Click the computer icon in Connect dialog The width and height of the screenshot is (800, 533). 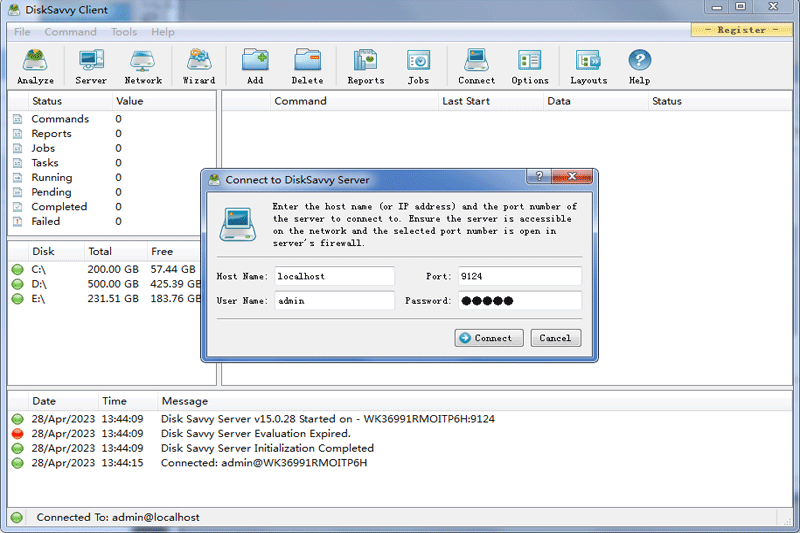[x=238, y=224]
